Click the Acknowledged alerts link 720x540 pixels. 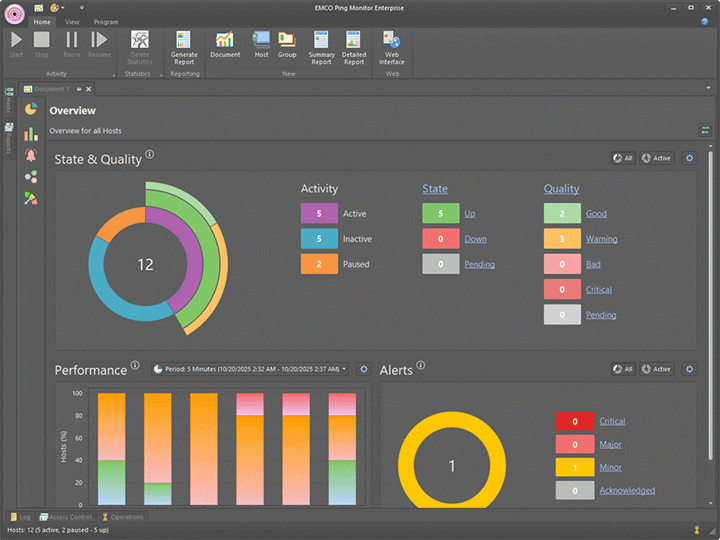click(627, 490)
